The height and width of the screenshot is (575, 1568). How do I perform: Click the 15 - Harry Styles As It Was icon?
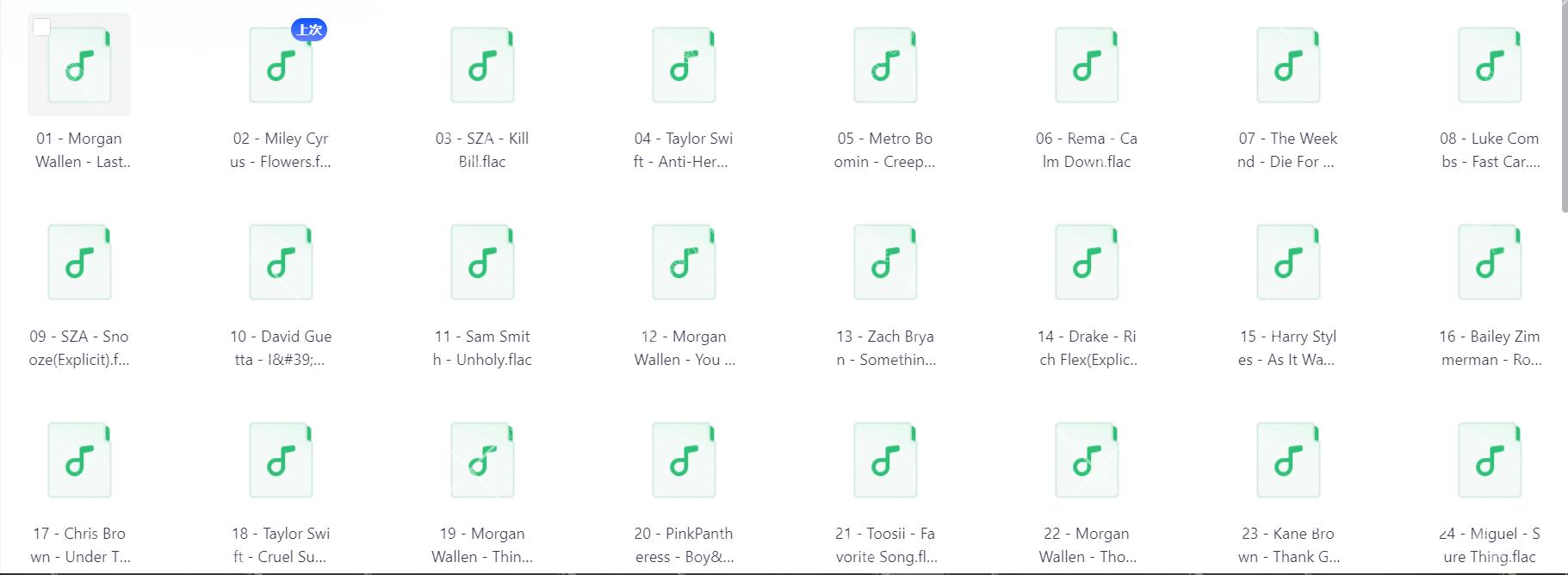click(1288, 263)
